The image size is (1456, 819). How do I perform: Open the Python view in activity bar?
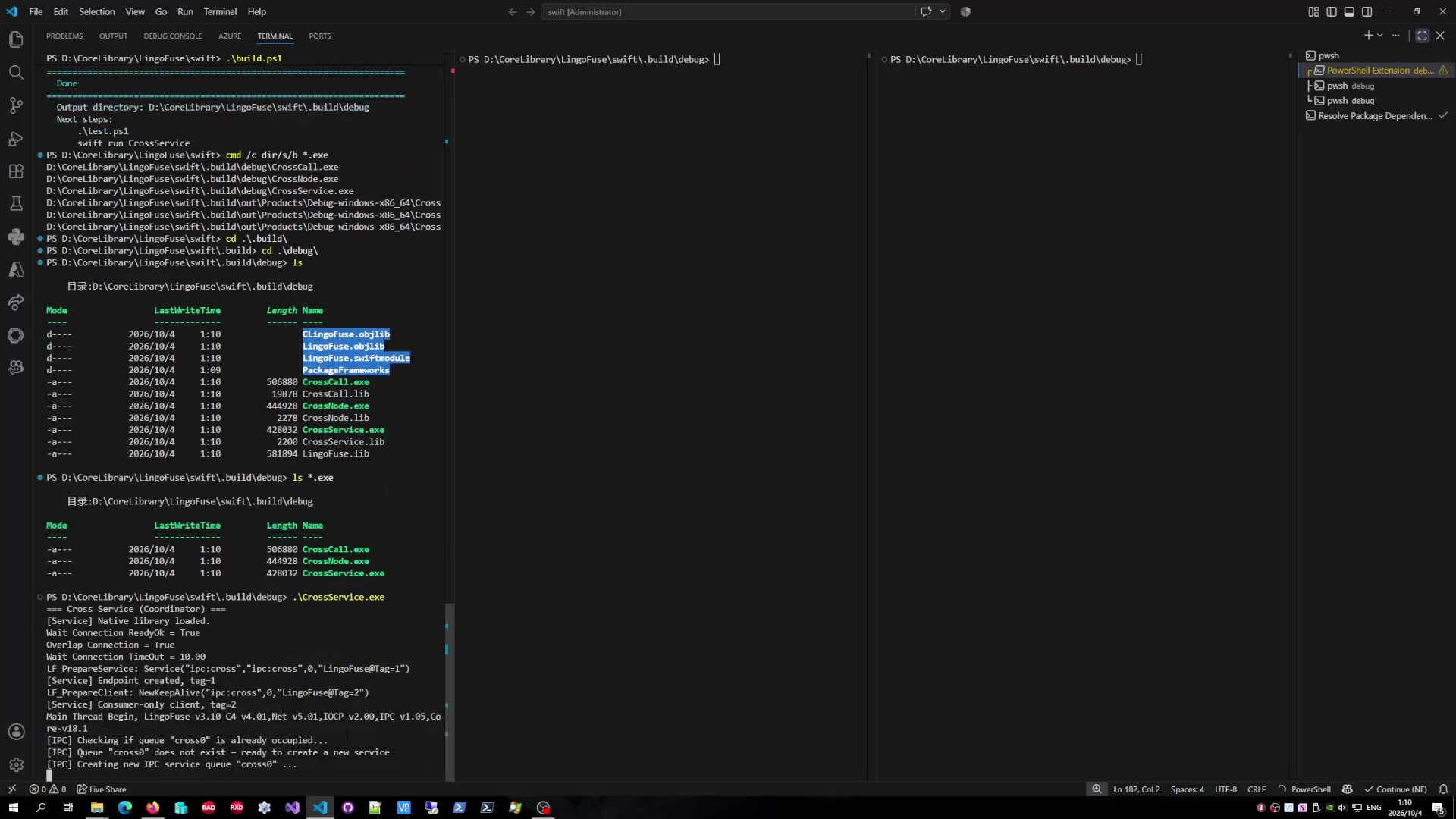[x=16, y=237]
